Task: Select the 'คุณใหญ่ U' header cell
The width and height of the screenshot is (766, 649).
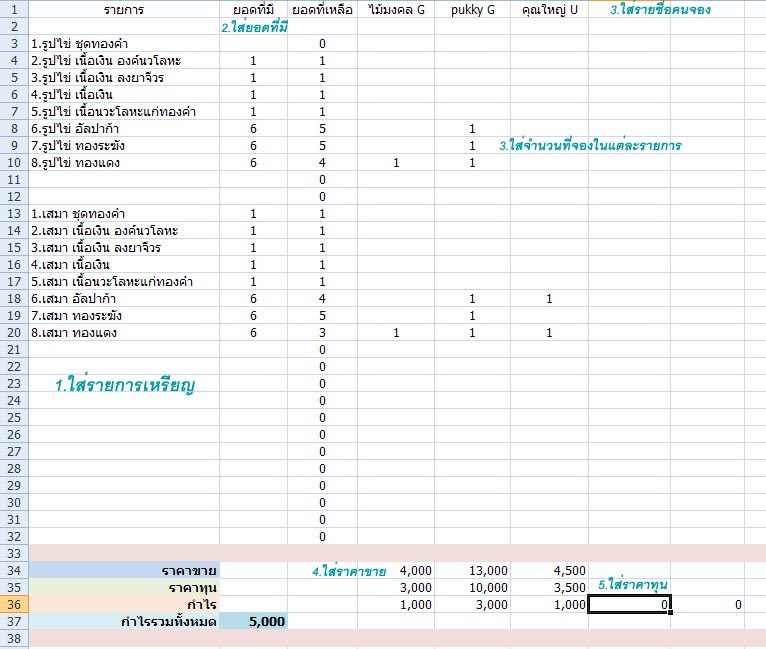Action: pos(549,10)
